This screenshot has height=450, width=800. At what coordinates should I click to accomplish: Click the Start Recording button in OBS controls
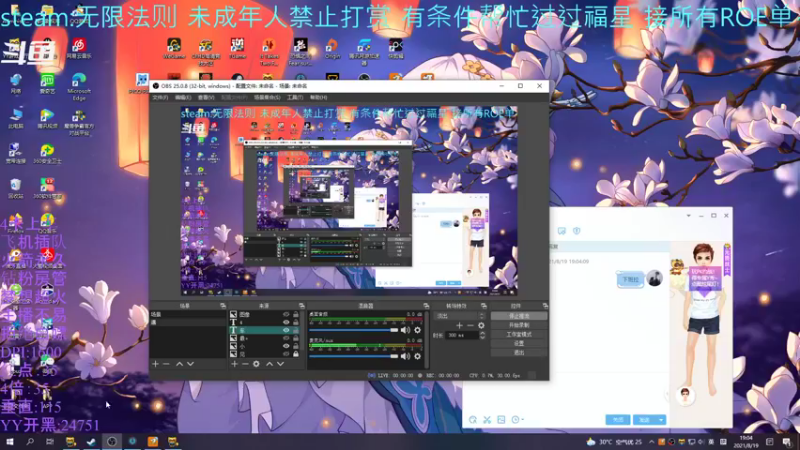519,326
